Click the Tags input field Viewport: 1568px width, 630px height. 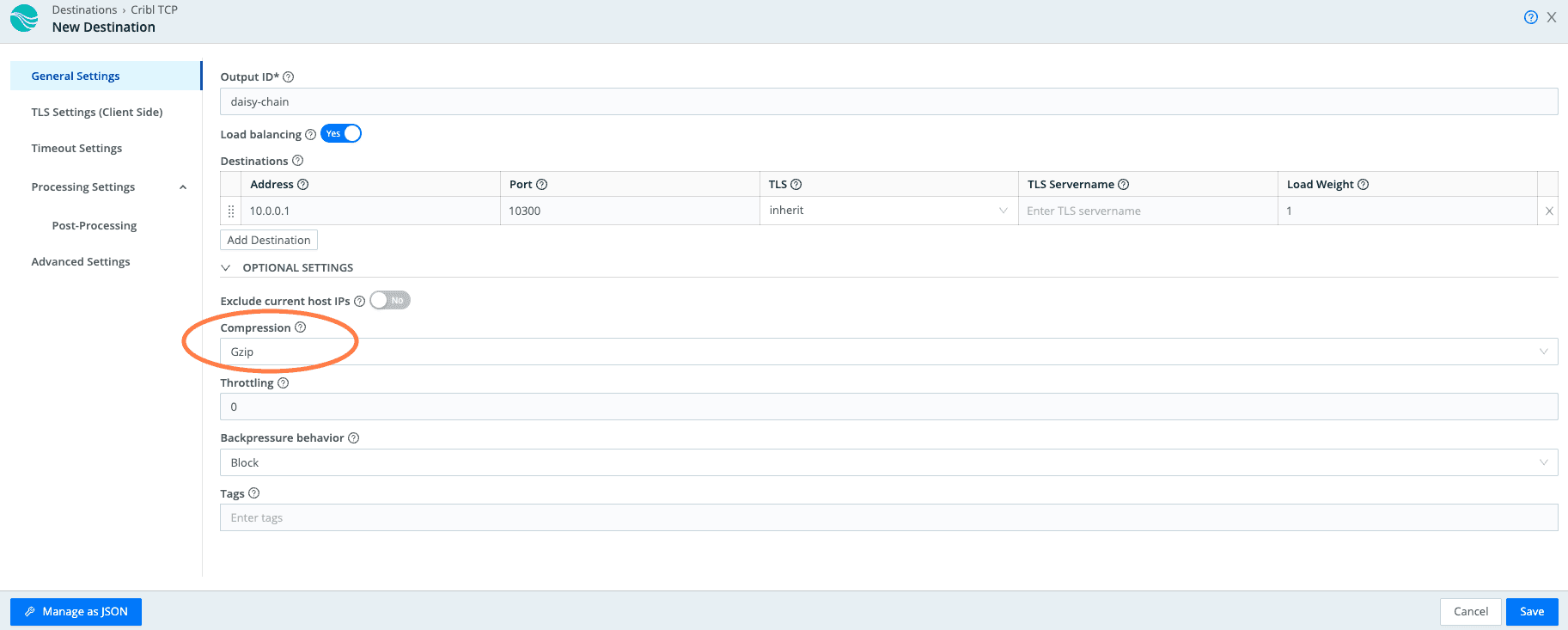pyautogui.click(x=888, y=517)
